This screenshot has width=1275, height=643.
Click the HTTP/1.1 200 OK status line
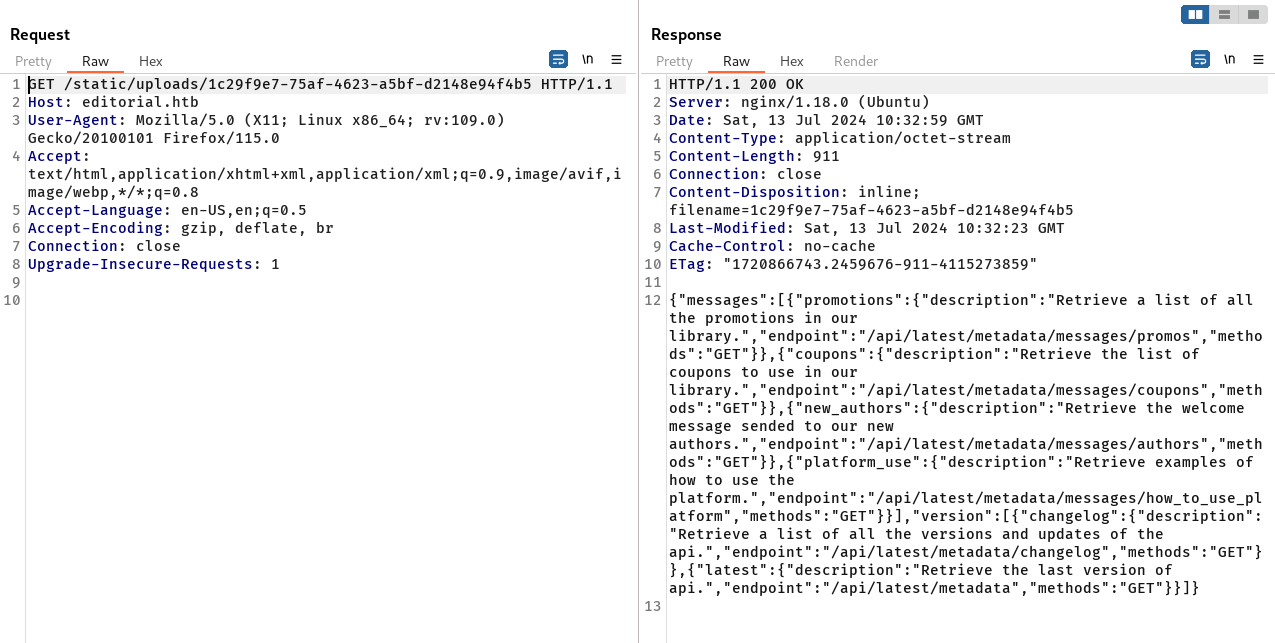point(736,84)
